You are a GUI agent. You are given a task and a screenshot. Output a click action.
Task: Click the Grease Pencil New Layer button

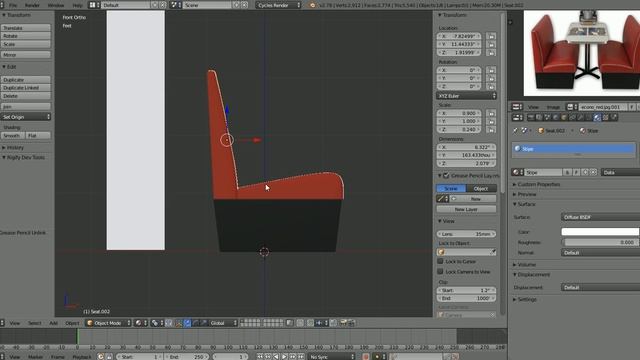pos(467,209)
